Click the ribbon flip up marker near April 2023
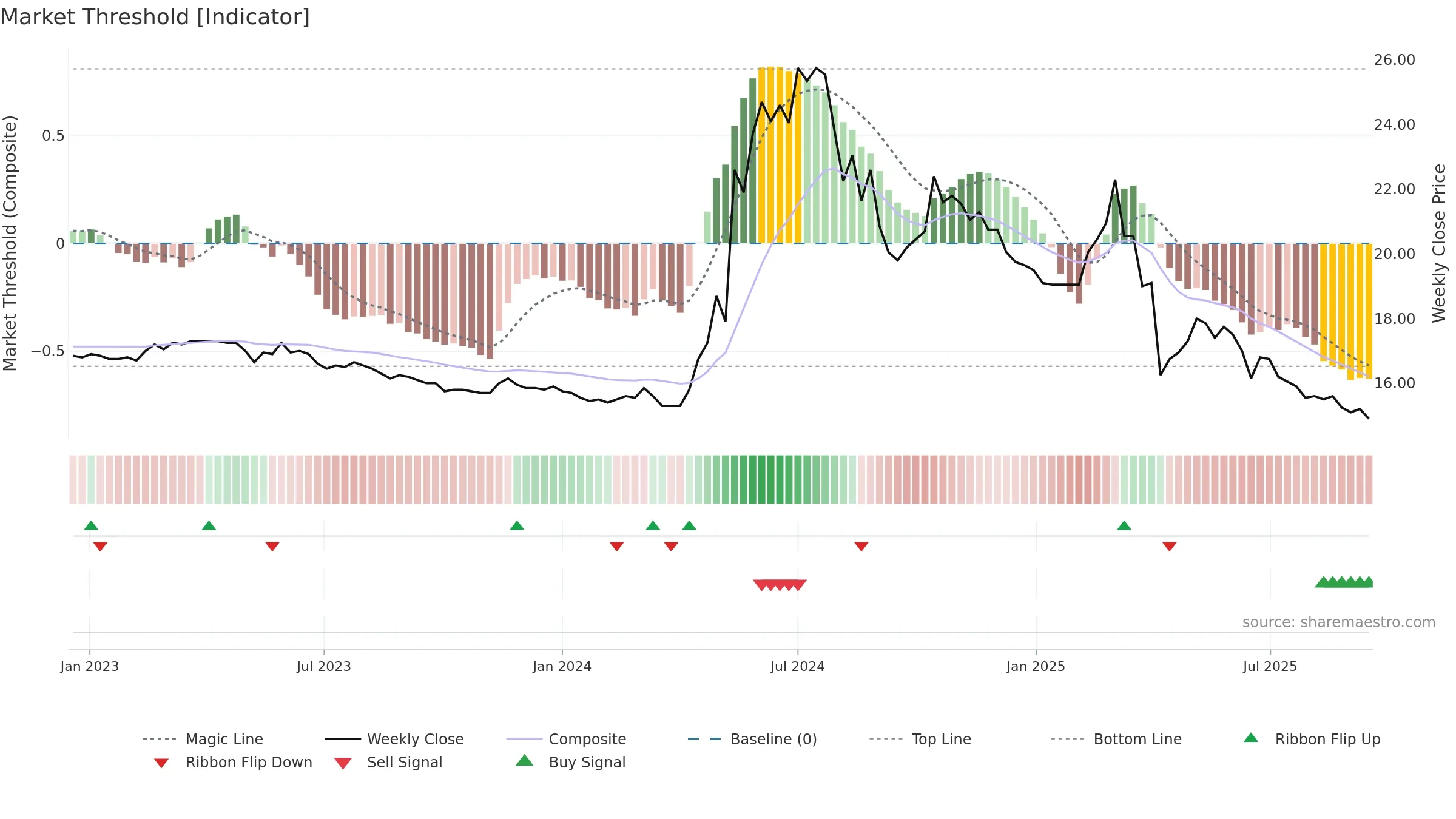The height and width of the screenshot is (819, 1456). tap(209, 525)
